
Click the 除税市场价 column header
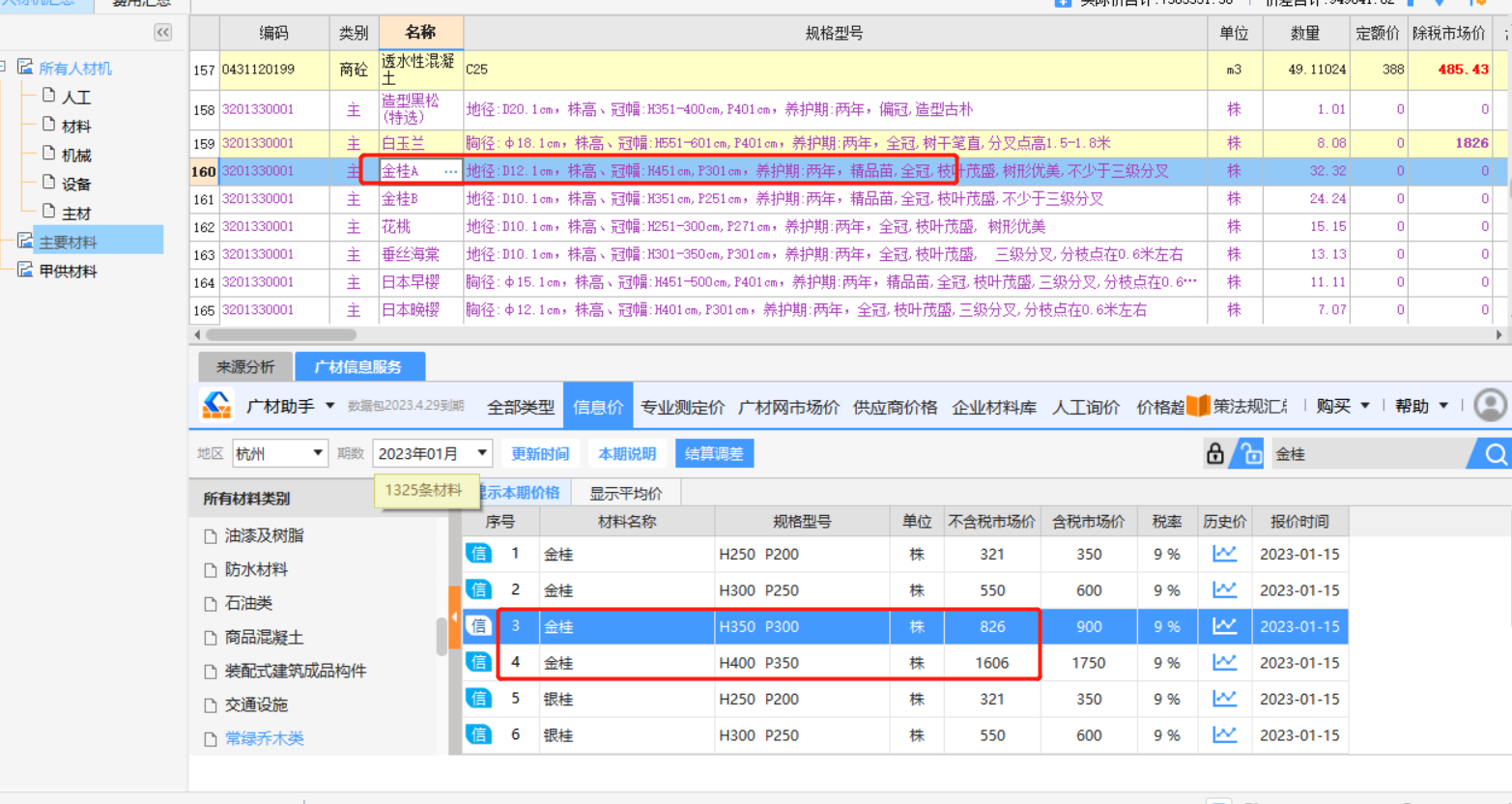(x=1449, y=33)
